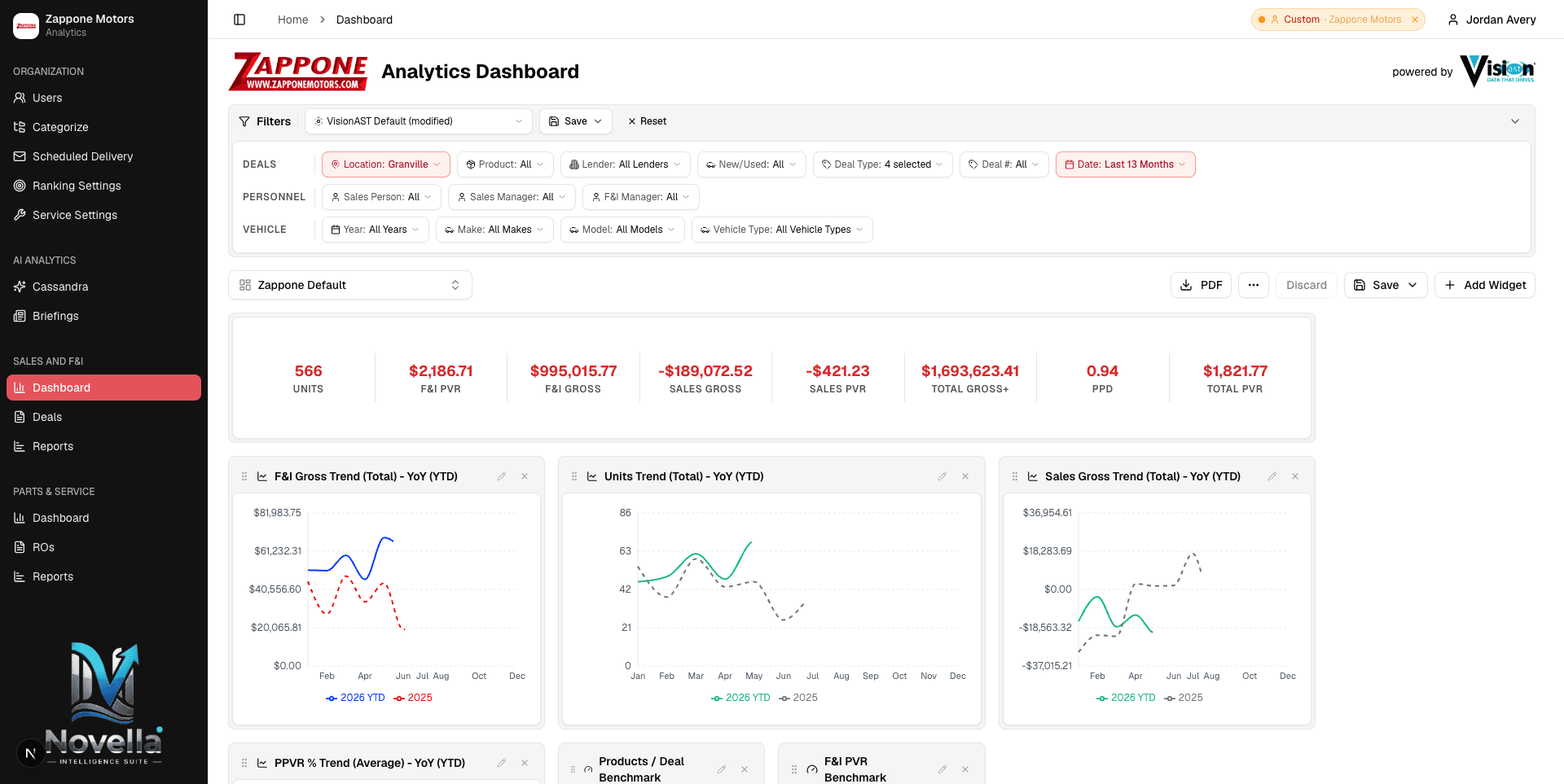Open Ranking Settings

[x=103, y=186]
